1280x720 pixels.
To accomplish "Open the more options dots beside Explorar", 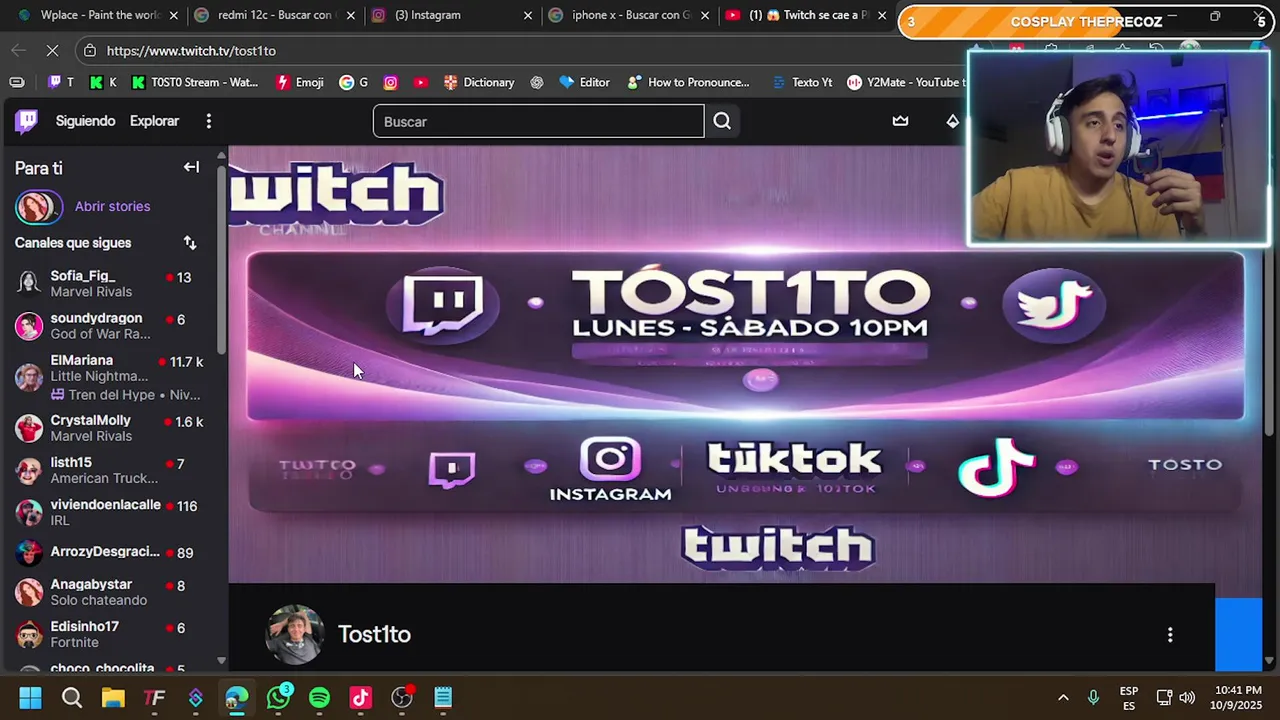I will click(x=208, y=121).
